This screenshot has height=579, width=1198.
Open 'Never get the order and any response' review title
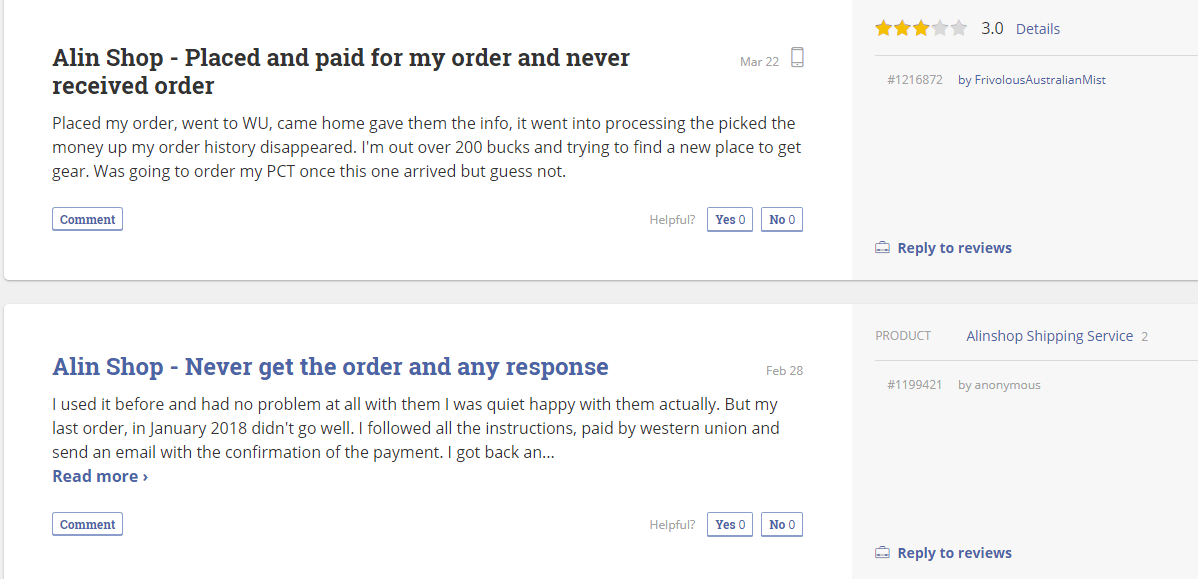(x=330, y=367)
